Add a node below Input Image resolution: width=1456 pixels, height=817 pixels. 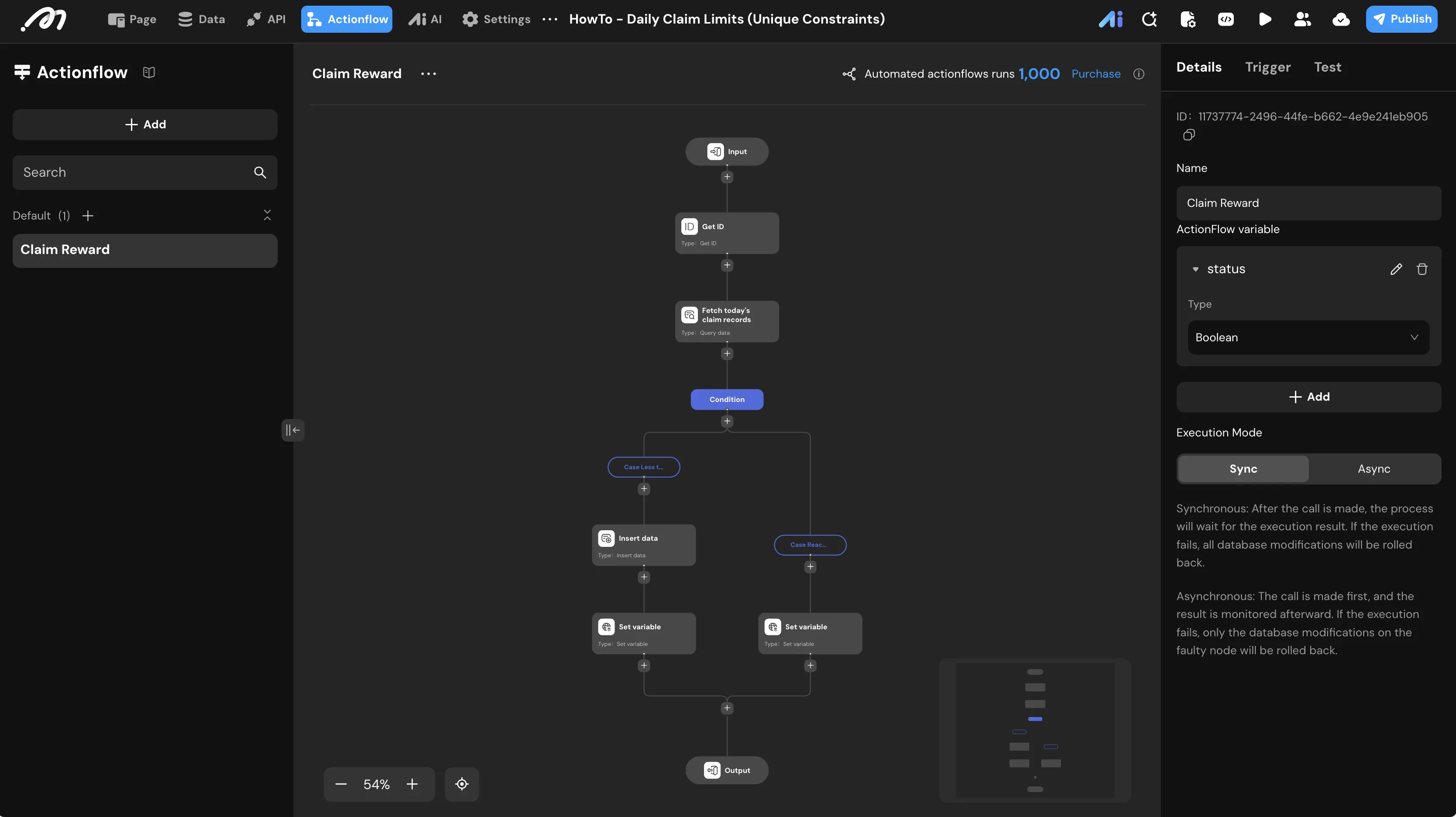click(x=727, y=177)
